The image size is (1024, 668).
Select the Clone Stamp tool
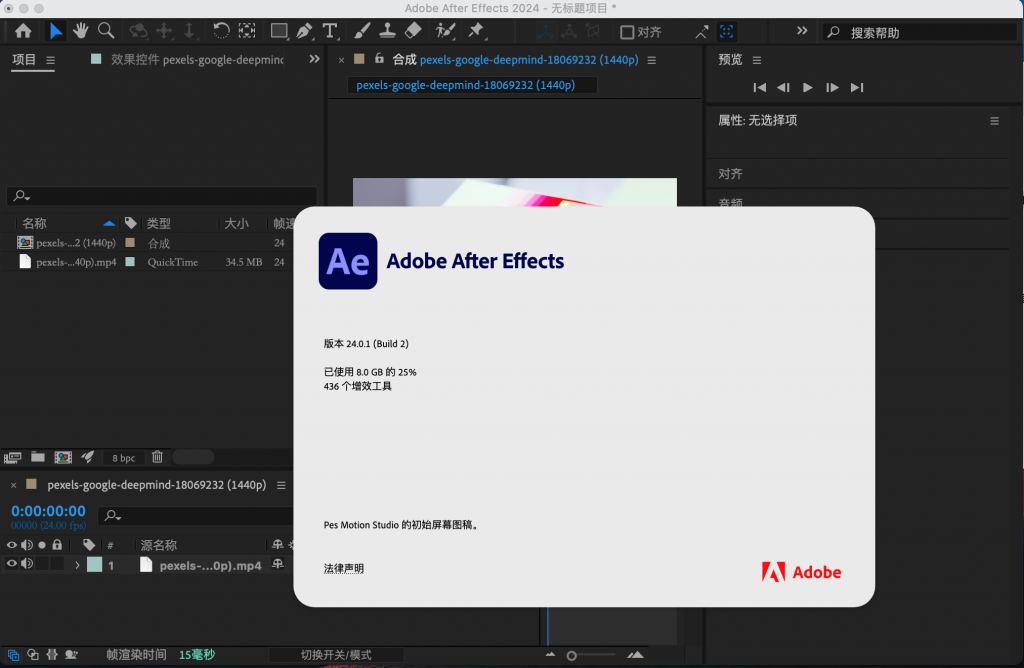387,31
